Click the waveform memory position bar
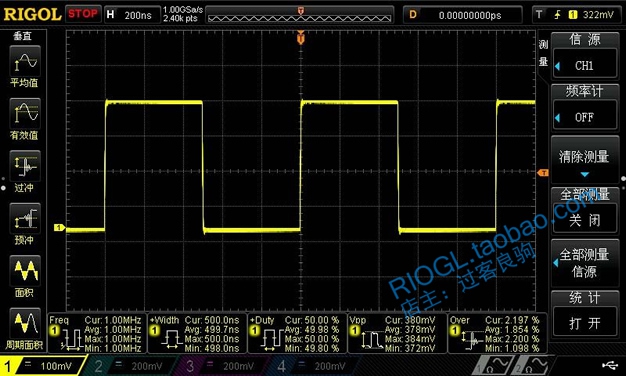Screen dimensions: 626x376 point(299,15)
